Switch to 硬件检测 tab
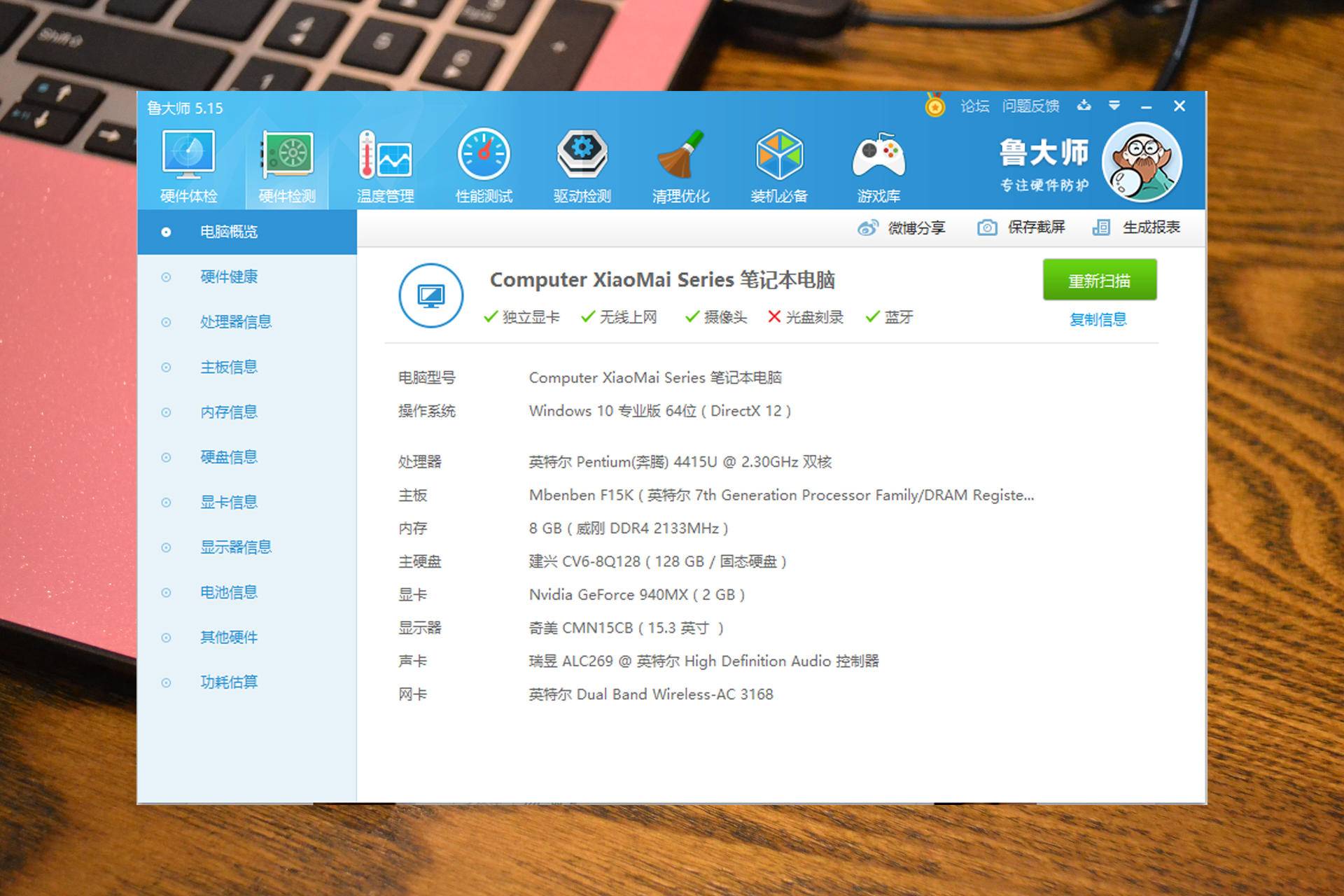 click(287, 167)
